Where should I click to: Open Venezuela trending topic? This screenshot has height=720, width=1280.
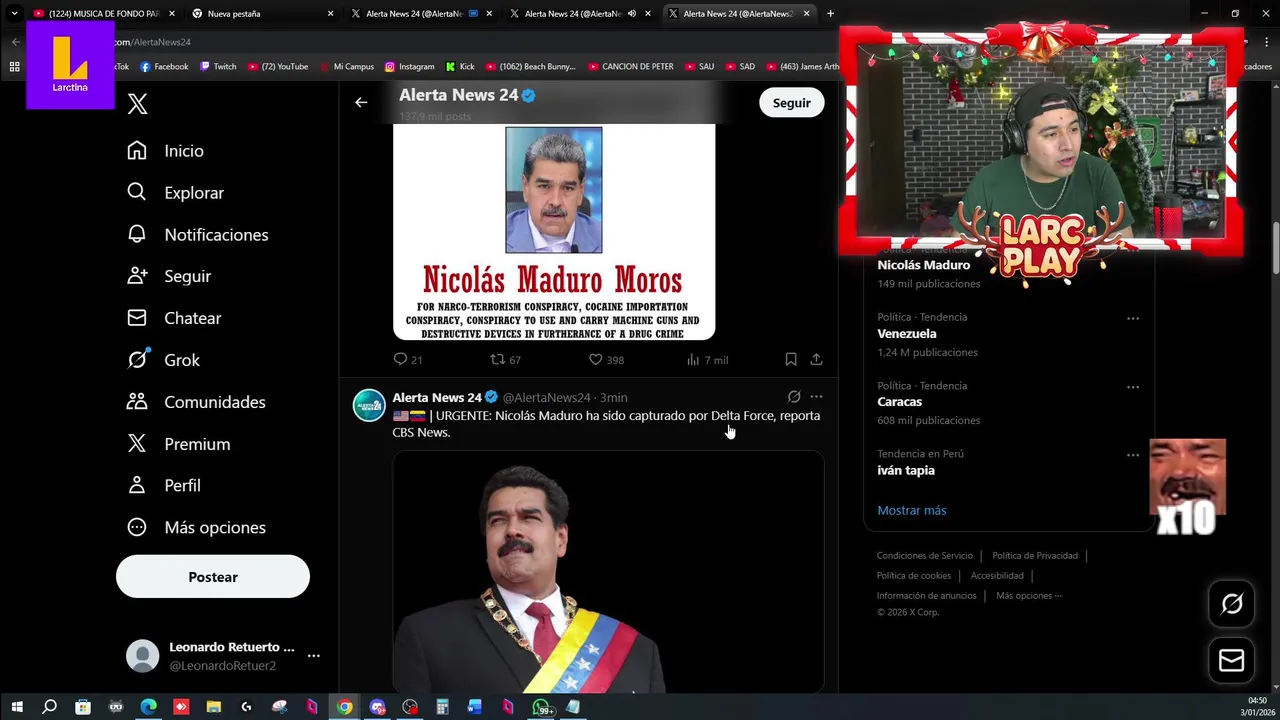tap(907, 334)
